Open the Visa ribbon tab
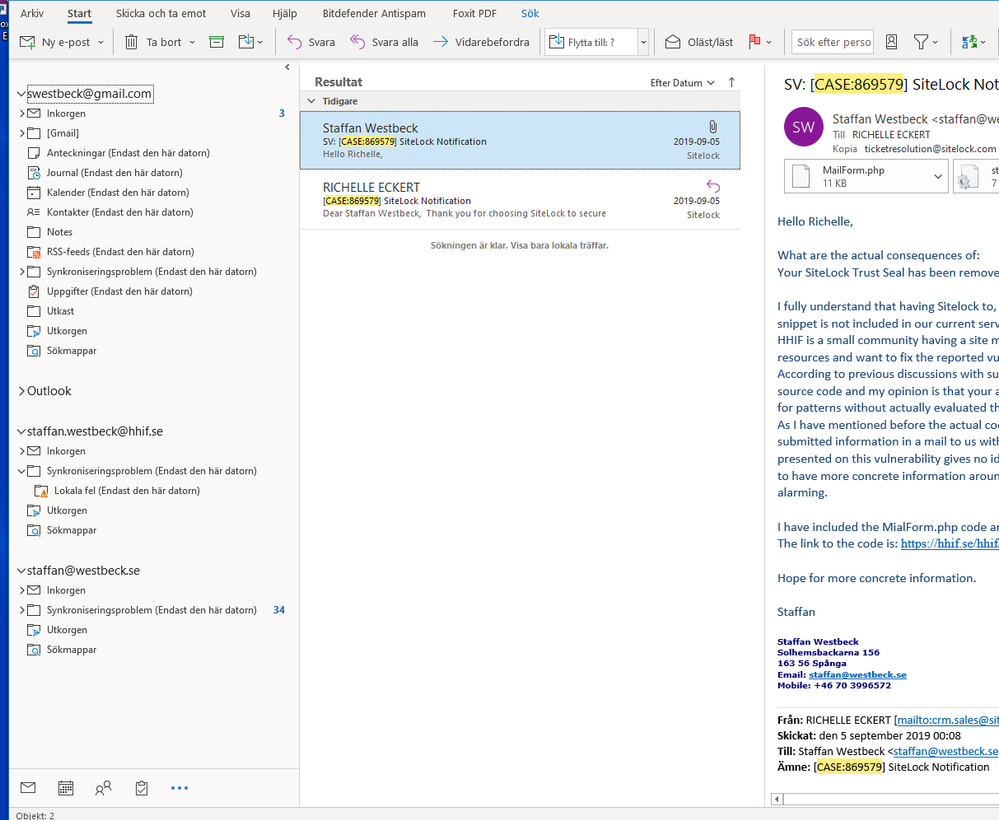Screen dimensions: 999x820 click(240, 13)
